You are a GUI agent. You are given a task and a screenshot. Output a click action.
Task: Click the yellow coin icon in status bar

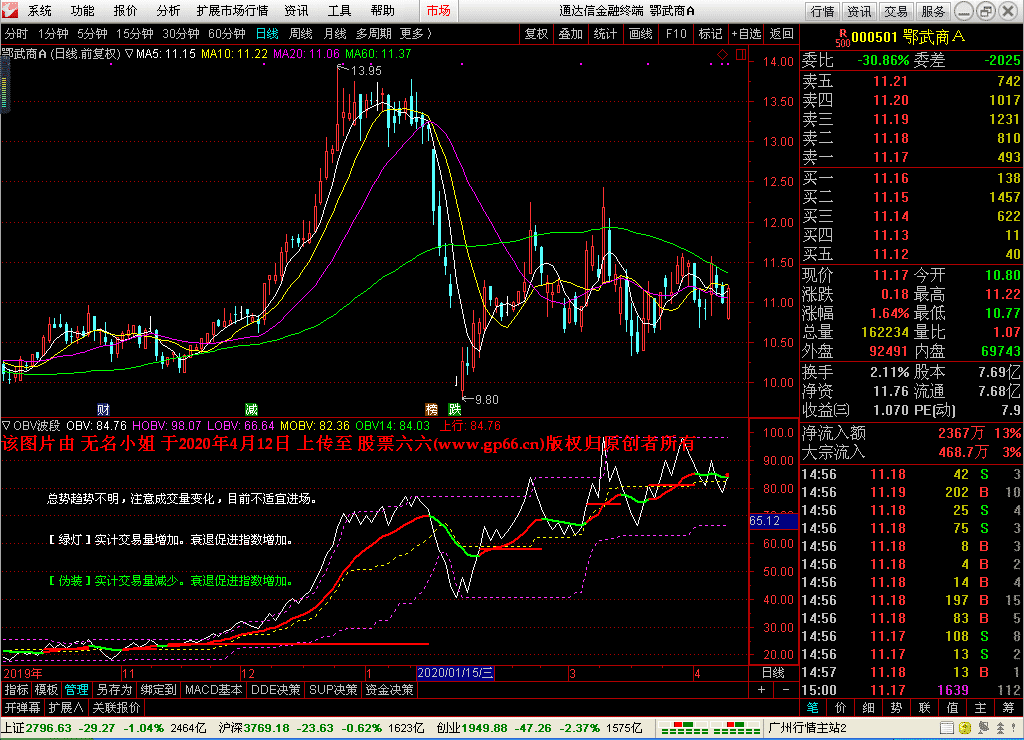(965, 728)
